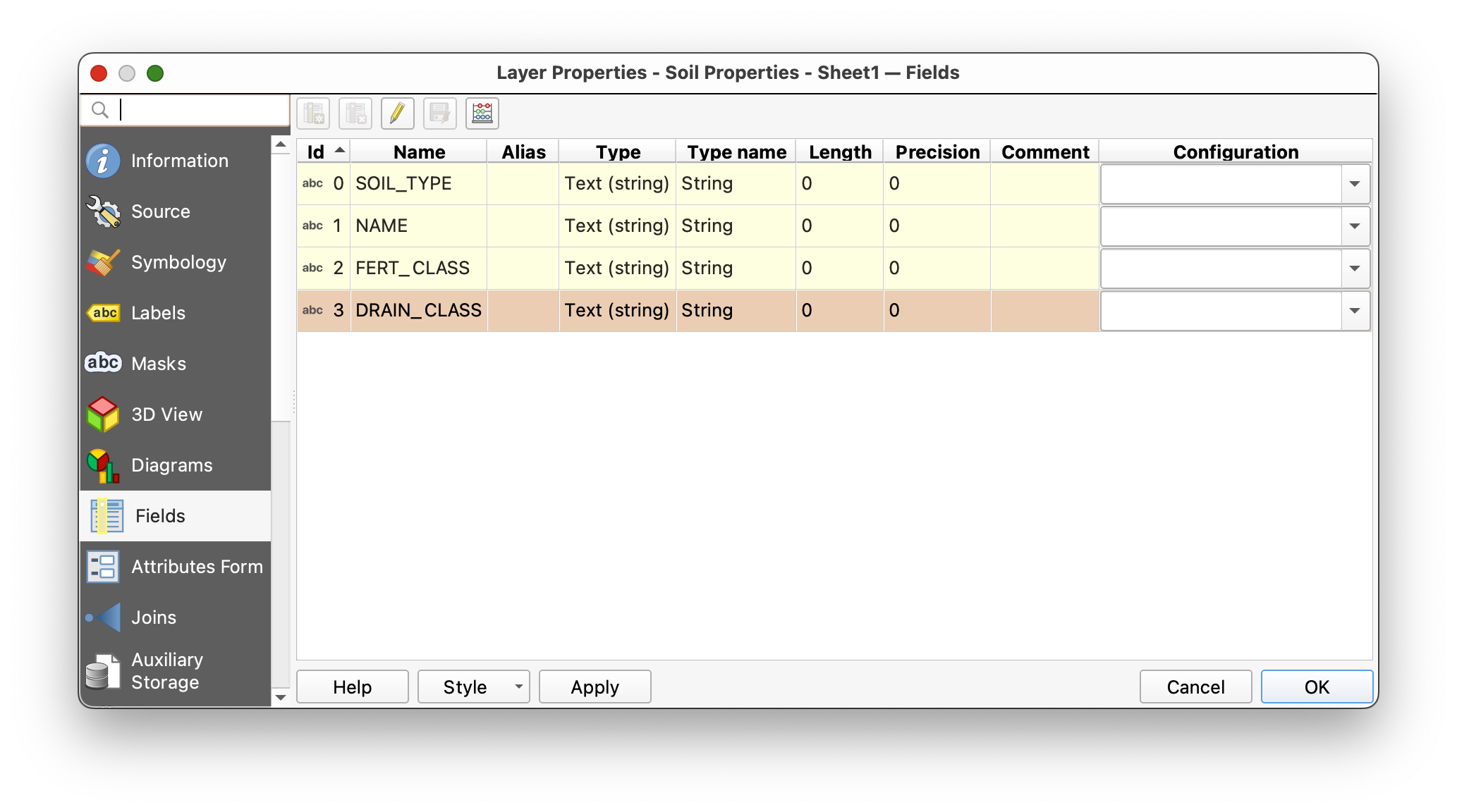
Task: Expand the SOIL_TYPE configuration dropdown
Action: (x=1354, y=184)
